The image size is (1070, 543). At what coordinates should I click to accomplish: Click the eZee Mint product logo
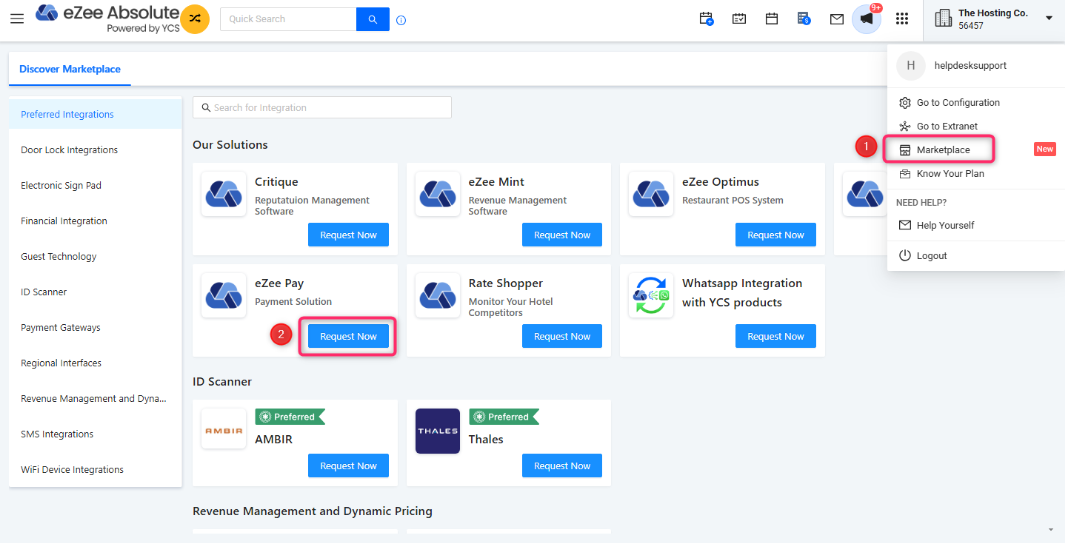point(437,194)
